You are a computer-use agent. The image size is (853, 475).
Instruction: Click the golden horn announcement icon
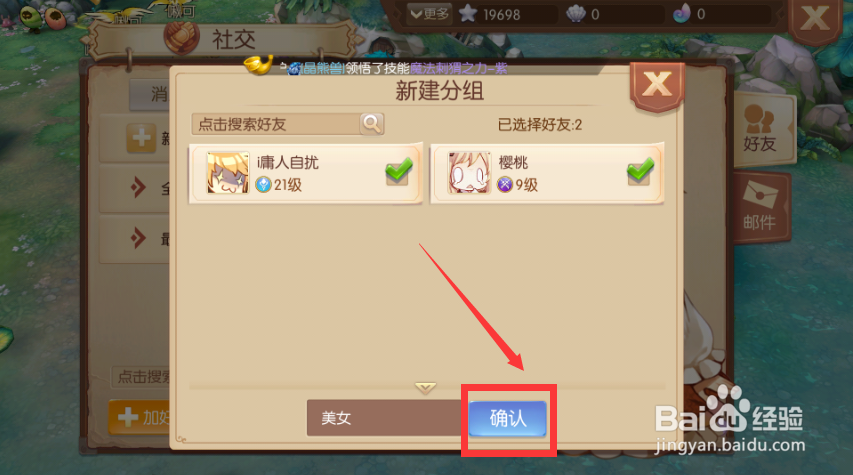click(x=258, y=65)
